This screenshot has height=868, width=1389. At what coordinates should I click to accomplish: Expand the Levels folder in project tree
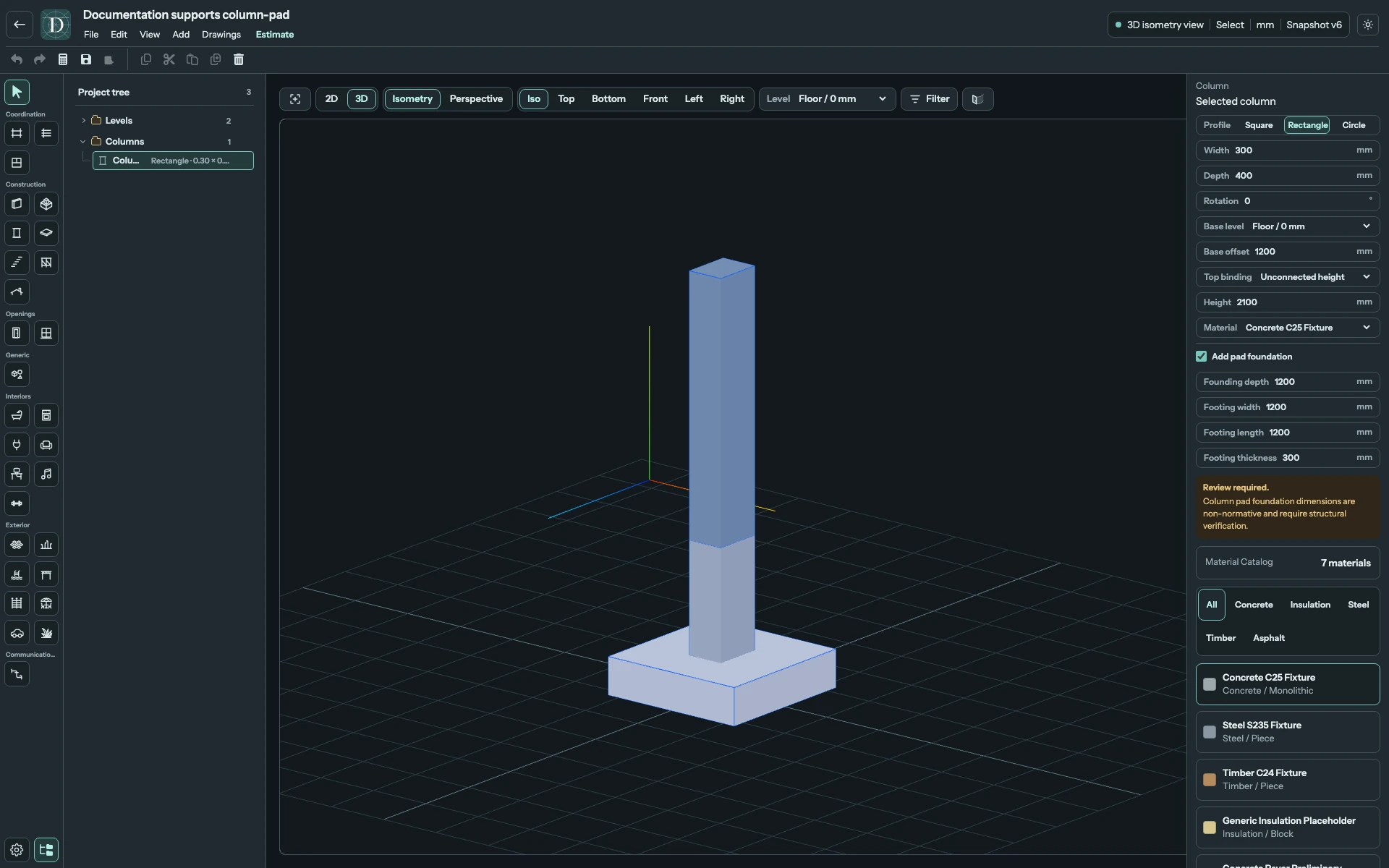(83, 121)
